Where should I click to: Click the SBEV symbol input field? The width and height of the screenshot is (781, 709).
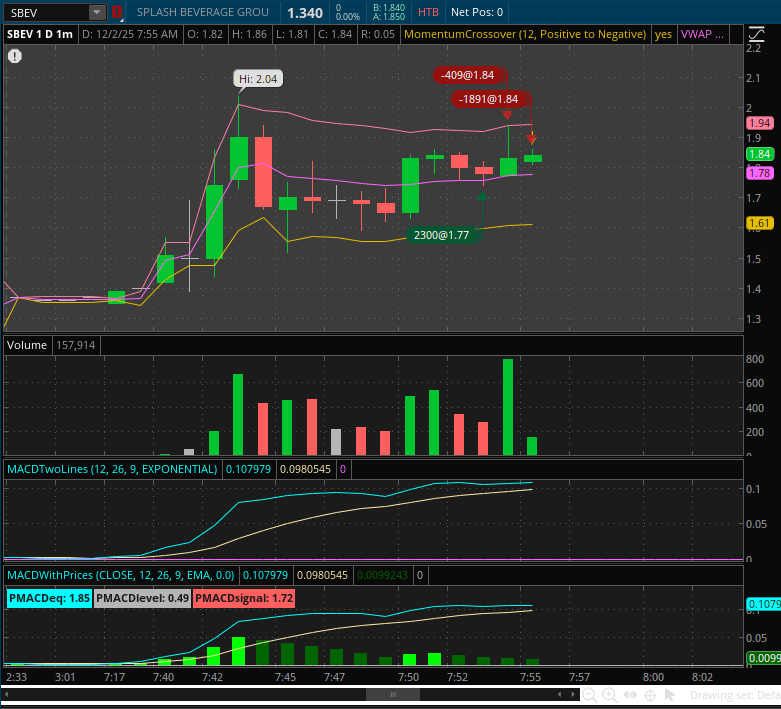[x=47, y=12]
